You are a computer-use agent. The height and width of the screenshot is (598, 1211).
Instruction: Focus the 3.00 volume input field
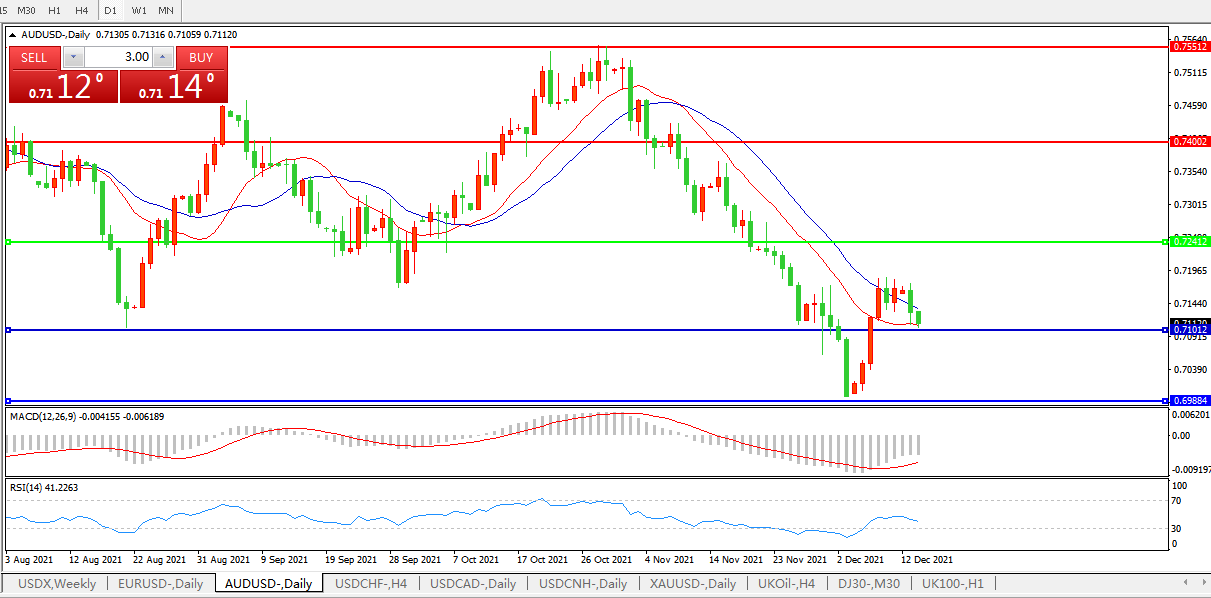tap(117, 57)
